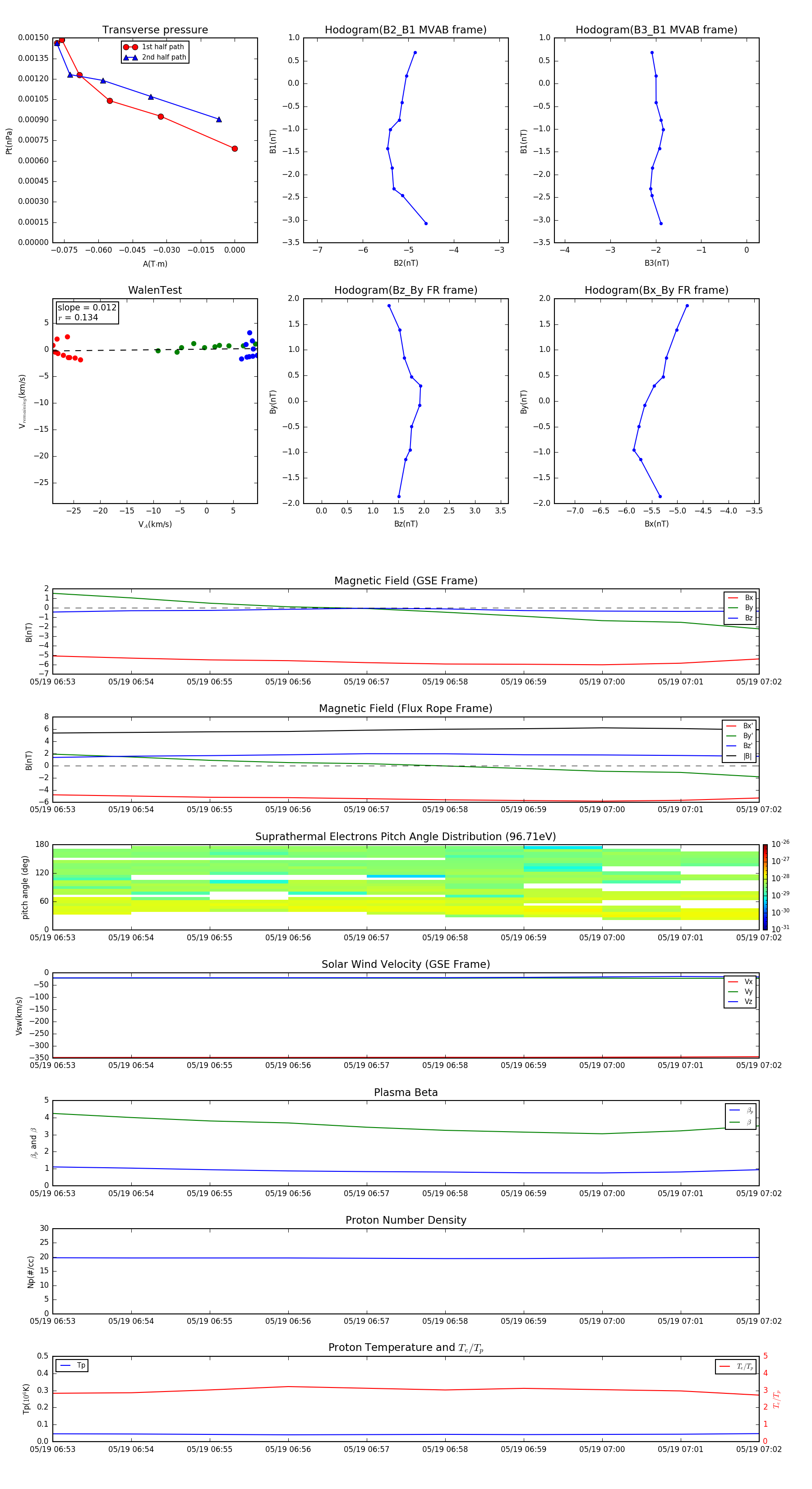Click the 'By' entry in GSE legend
The height and width of the screenshot is (1489, 812).
pyautogui.click(x=740, y=607)
